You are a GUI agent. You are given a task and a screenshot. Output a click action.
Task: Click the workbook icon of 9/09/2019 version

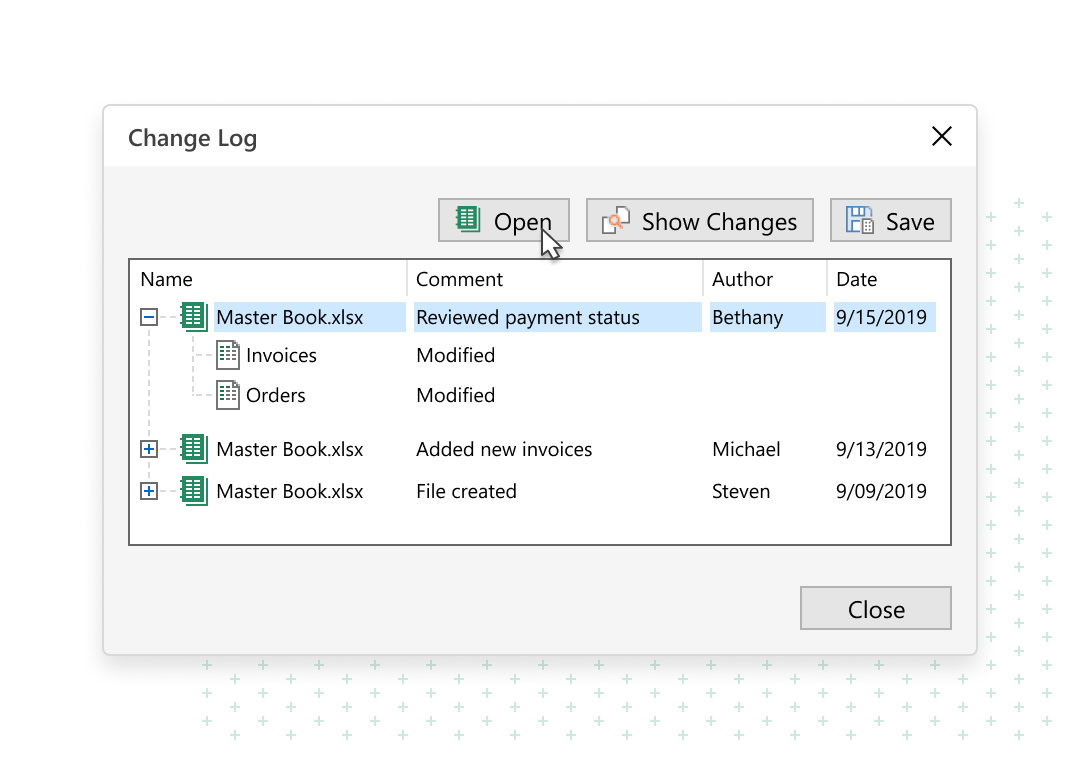194,491
